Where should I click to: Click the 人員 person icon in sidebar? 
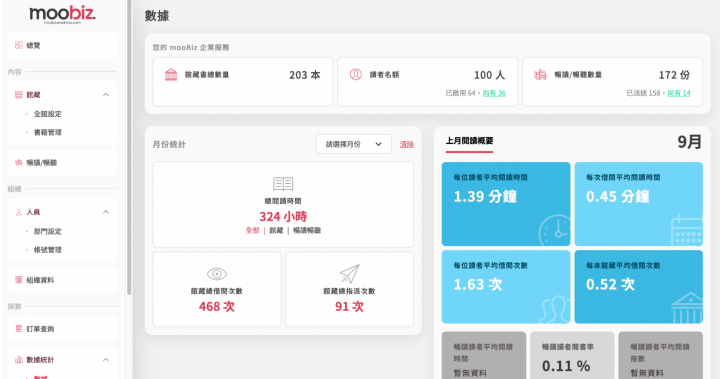coord(19,212)
